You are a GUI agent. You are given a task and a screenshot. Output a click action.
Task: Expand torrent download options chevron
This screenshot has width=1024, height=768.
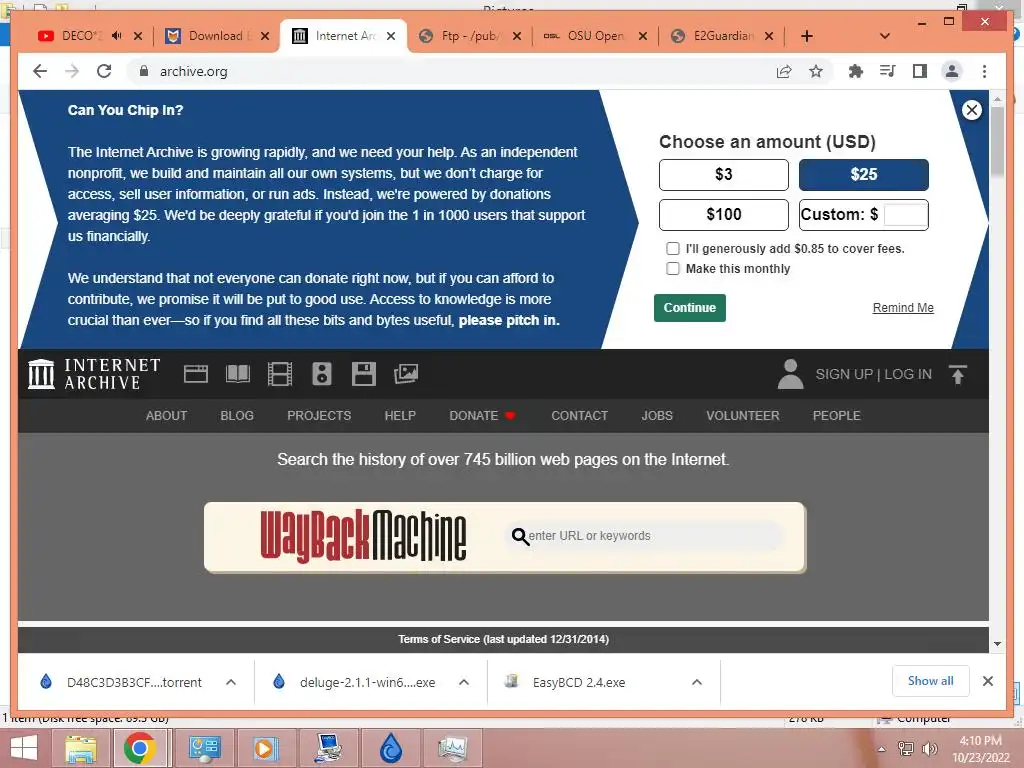(231, 682)
